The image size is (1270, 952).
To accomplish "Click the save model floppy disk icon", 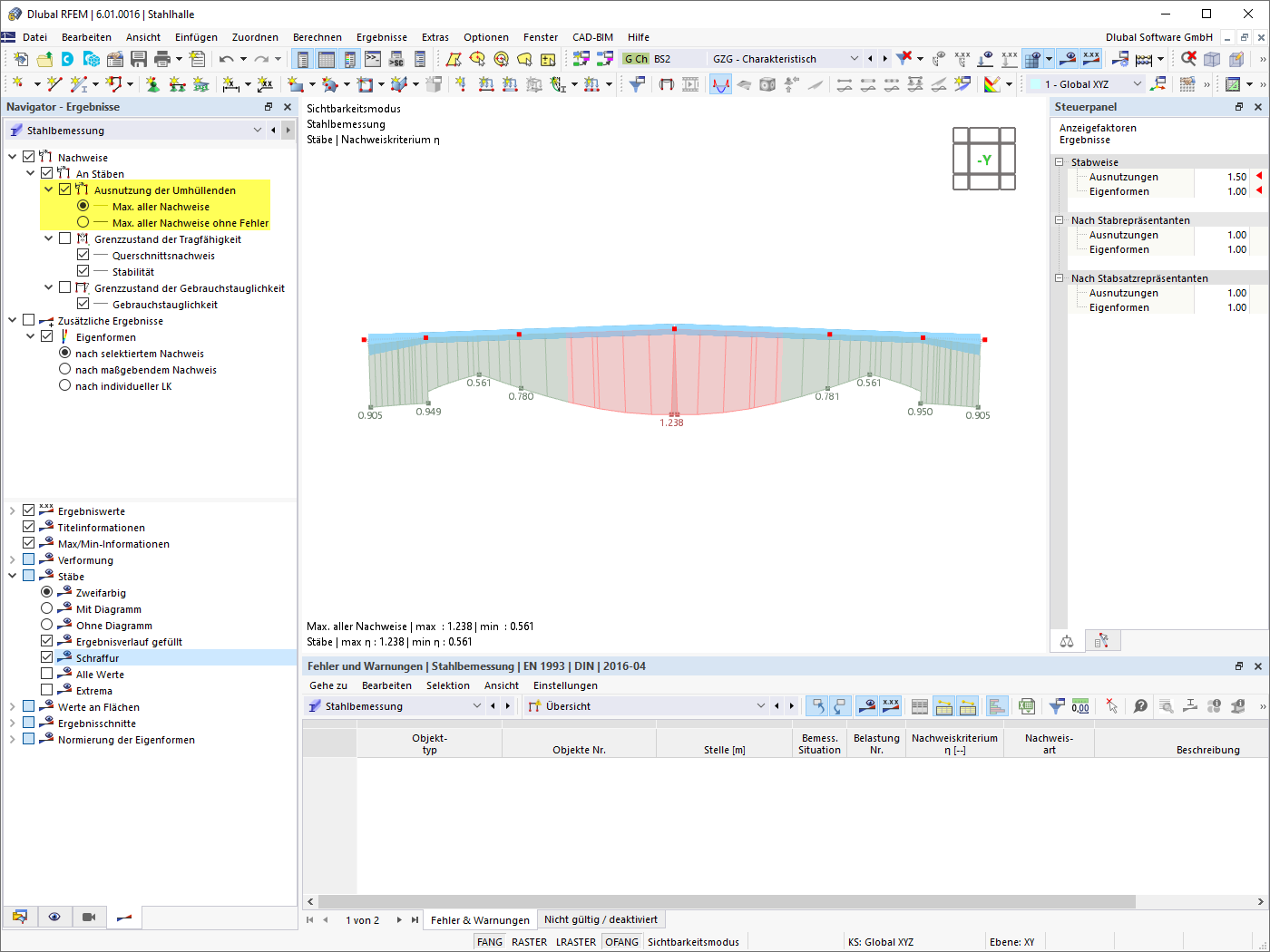I will coord(139,59).
